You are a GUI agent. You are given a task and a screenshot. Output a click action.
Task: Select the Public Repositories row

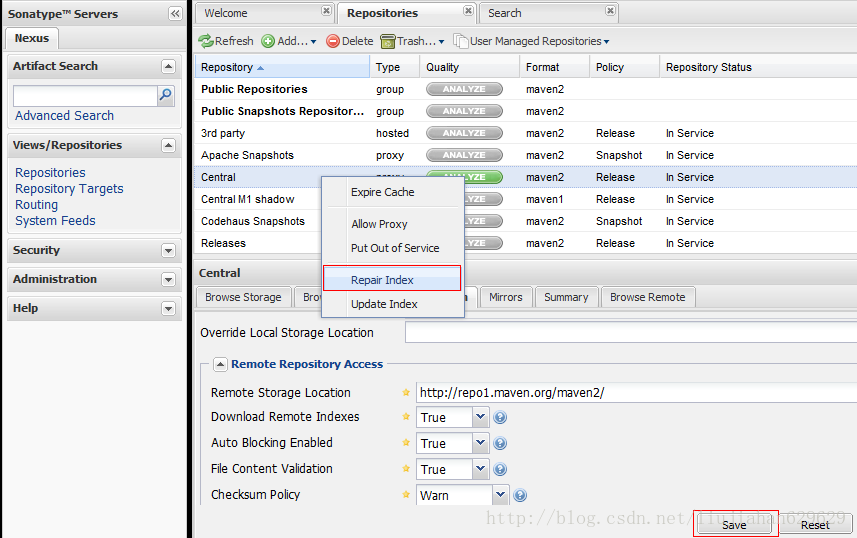(x=525, y=89)
